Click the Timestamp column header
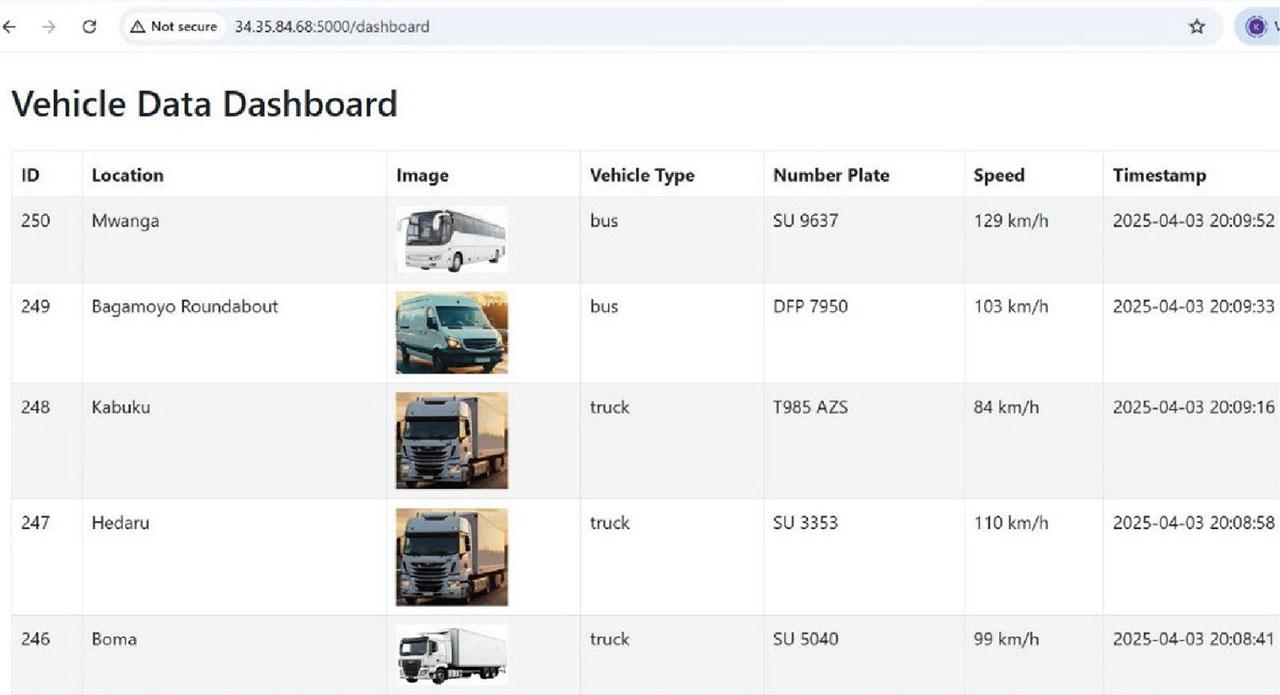Viewport: 1280px width, 695px height. pos(1159,176)
